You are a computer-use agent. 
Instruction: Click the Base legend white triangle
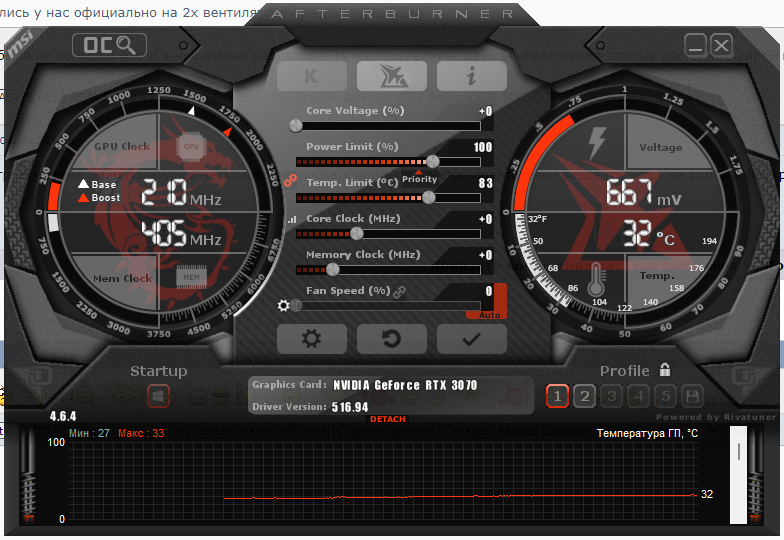[x=84, y=184]
